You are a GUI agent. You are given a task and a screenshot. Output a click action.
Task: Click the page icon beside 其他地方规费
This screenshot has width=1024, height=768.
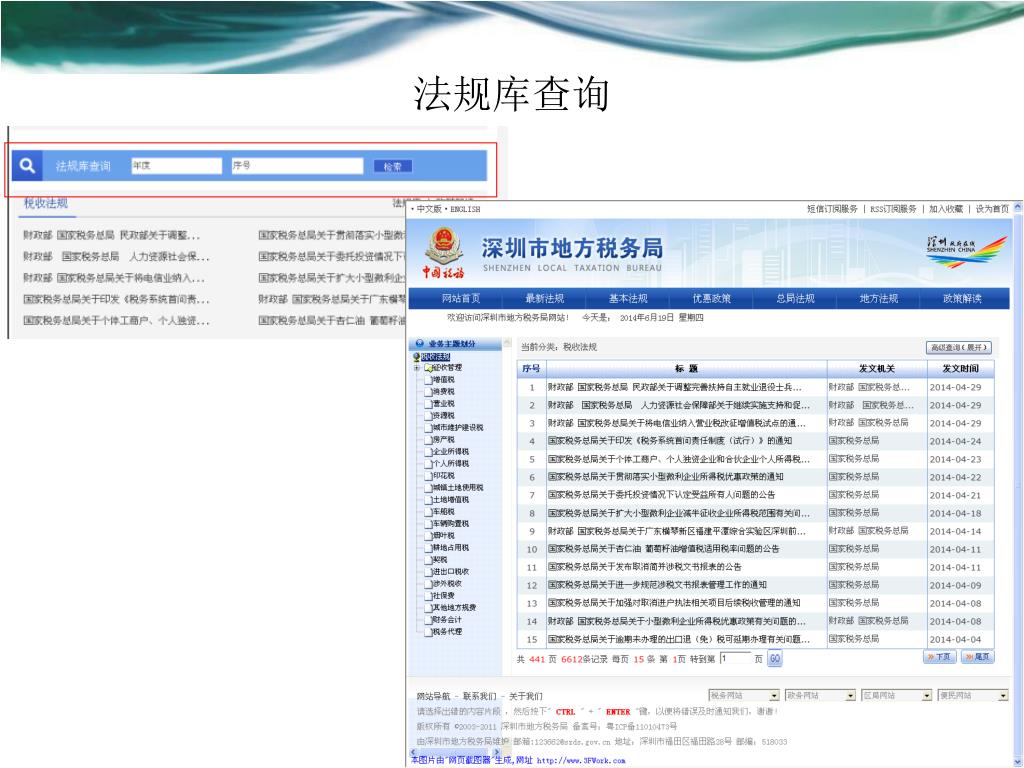click(x=428, y=608)
